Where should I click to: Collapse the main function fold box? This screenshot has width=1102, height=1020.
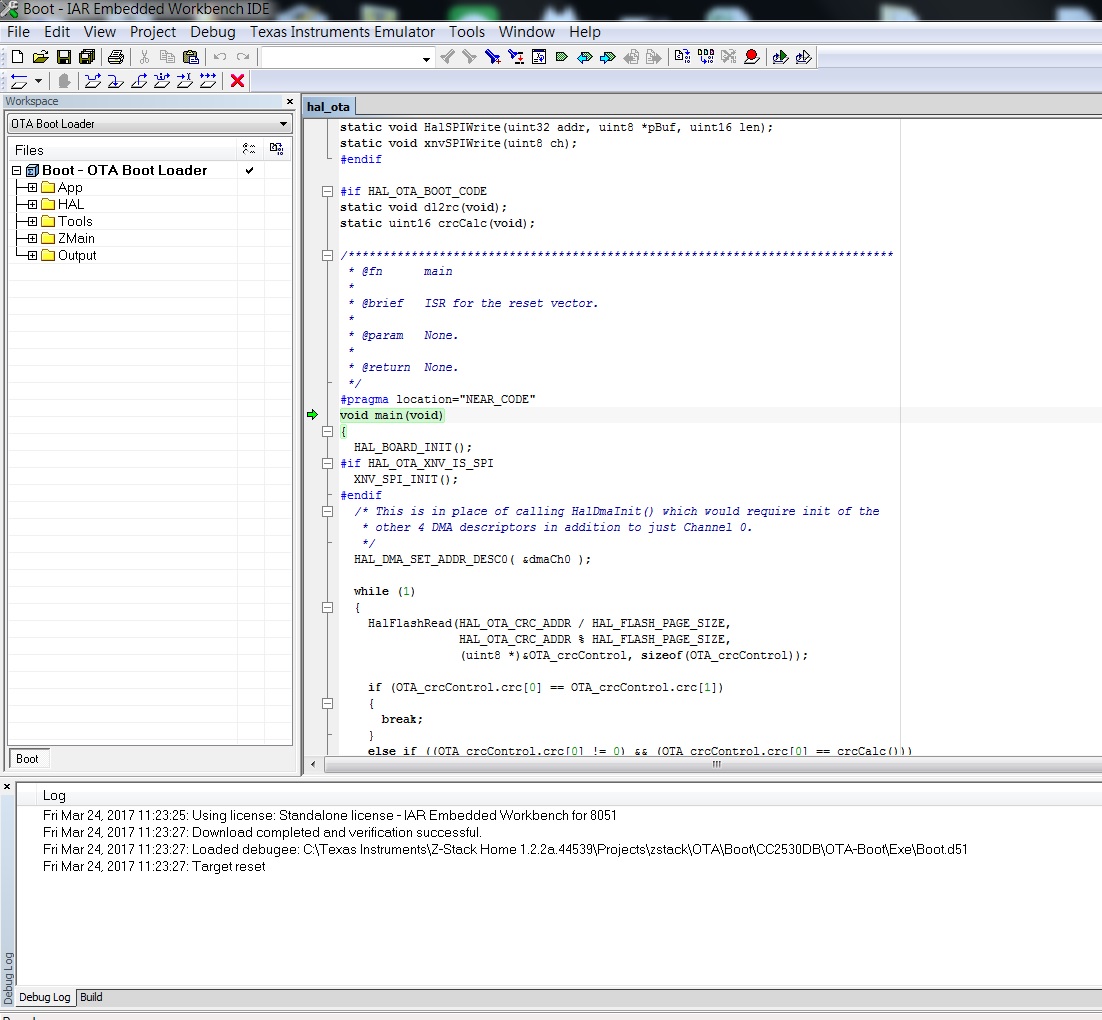point(327,431)
